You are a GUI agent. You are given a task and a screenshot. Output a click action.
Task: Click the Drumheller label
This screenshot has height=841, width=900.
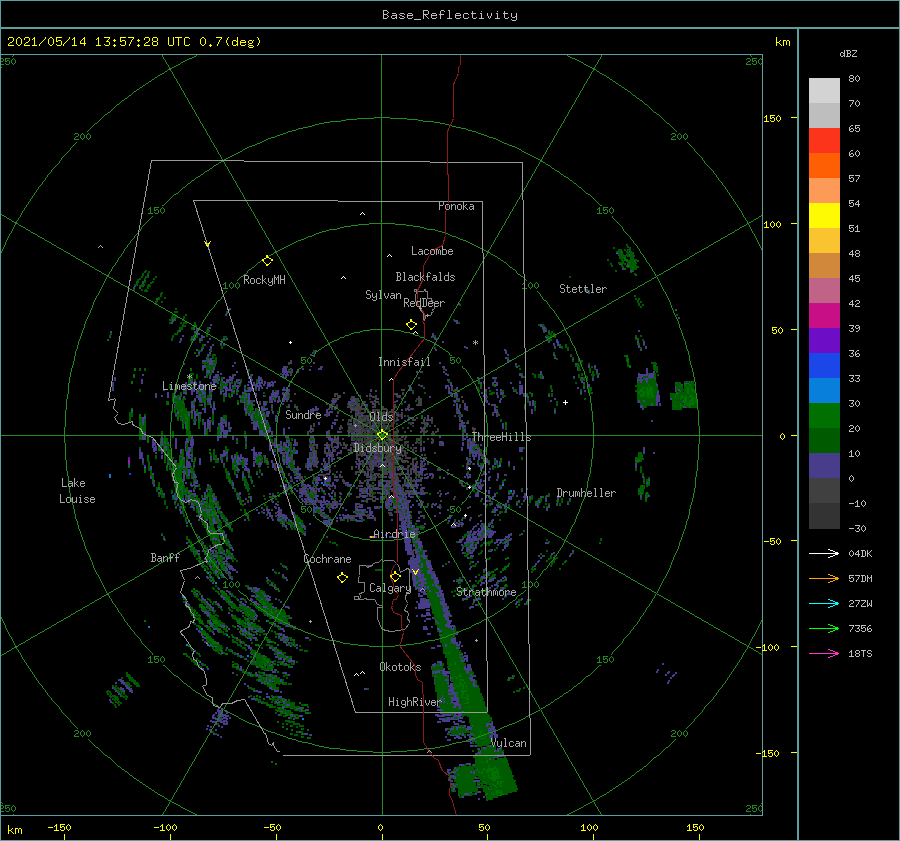click(x=586, y=493)
